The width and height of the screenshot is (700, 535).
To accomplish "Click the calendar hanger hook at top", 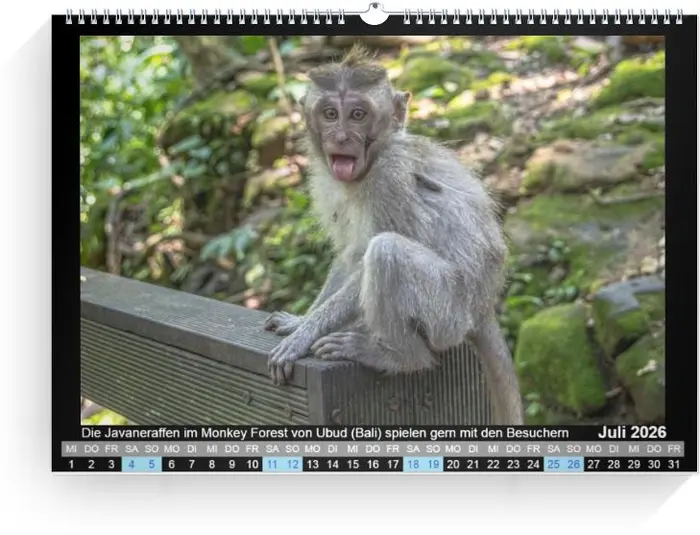I will 373,14.
